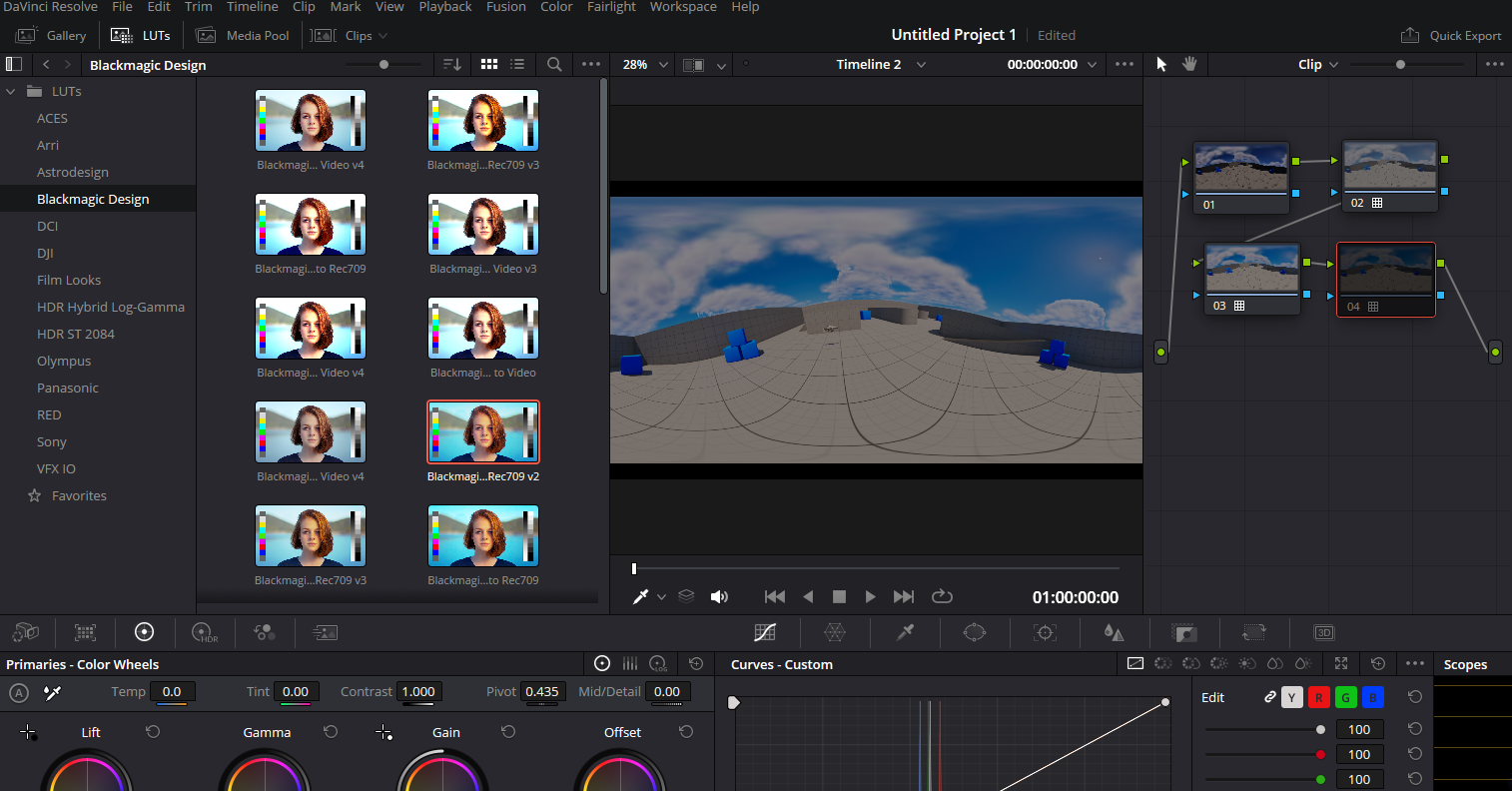Image resolution: width=1512 pixels, height=791 pixels.
Task: Open the split-screen view options chevron
Action: tap(721, 65)
